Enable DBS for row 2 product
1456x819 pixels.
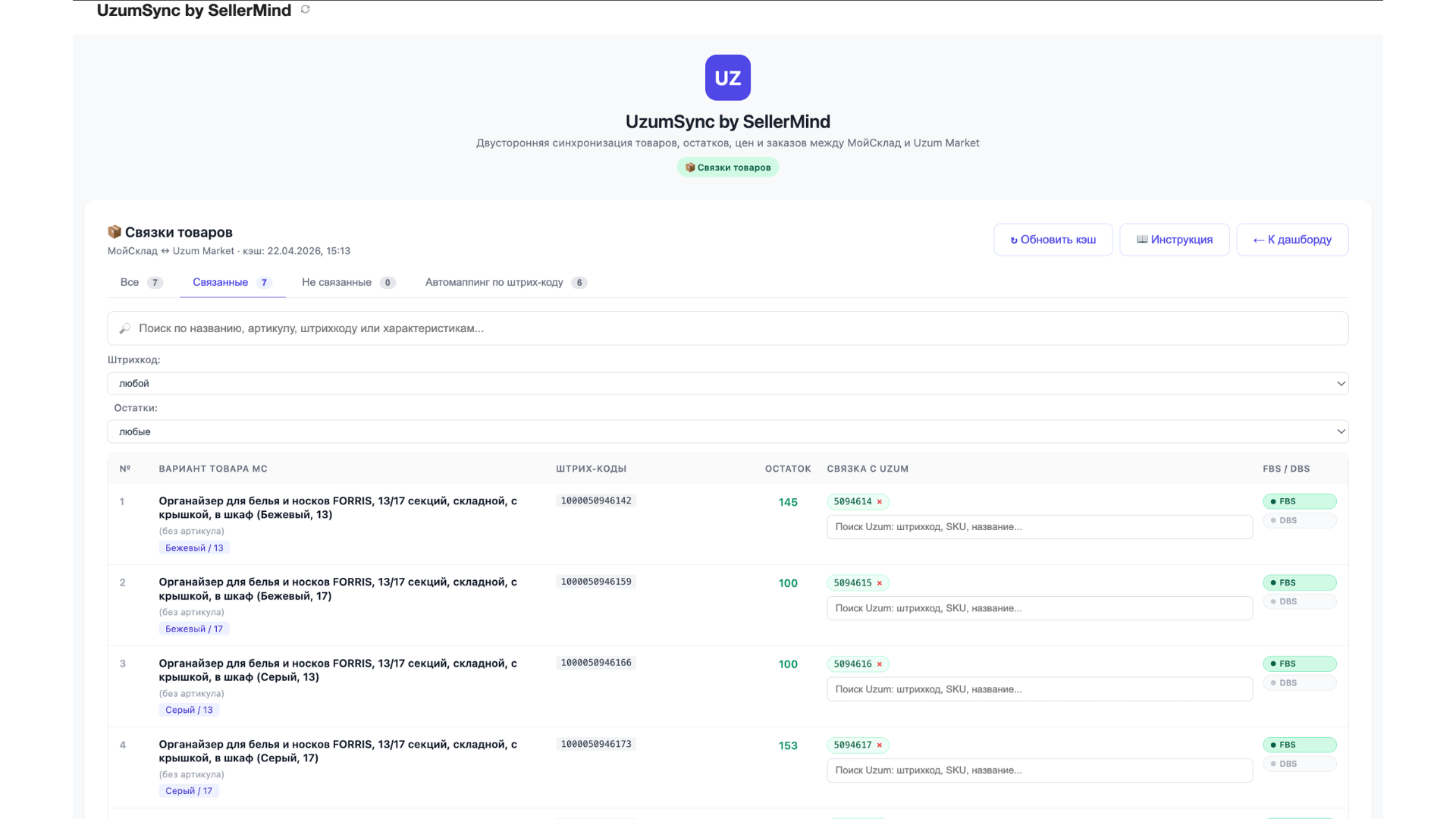[x=1299, y=601]
